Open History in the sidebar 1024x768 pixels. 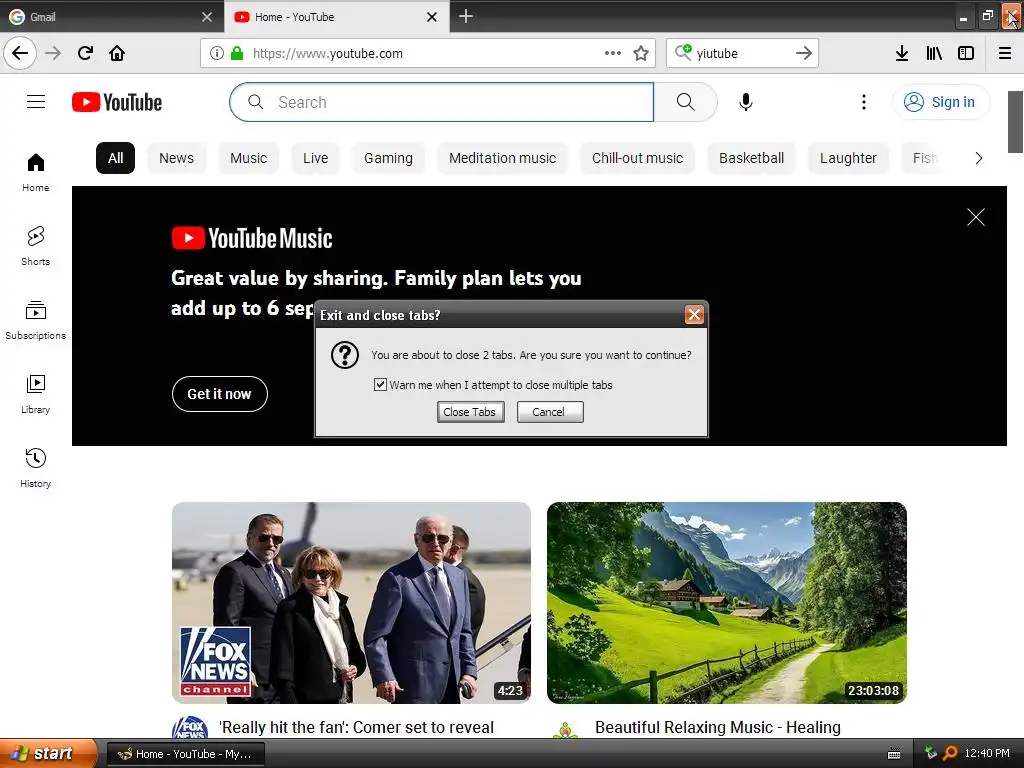(35, 468)
